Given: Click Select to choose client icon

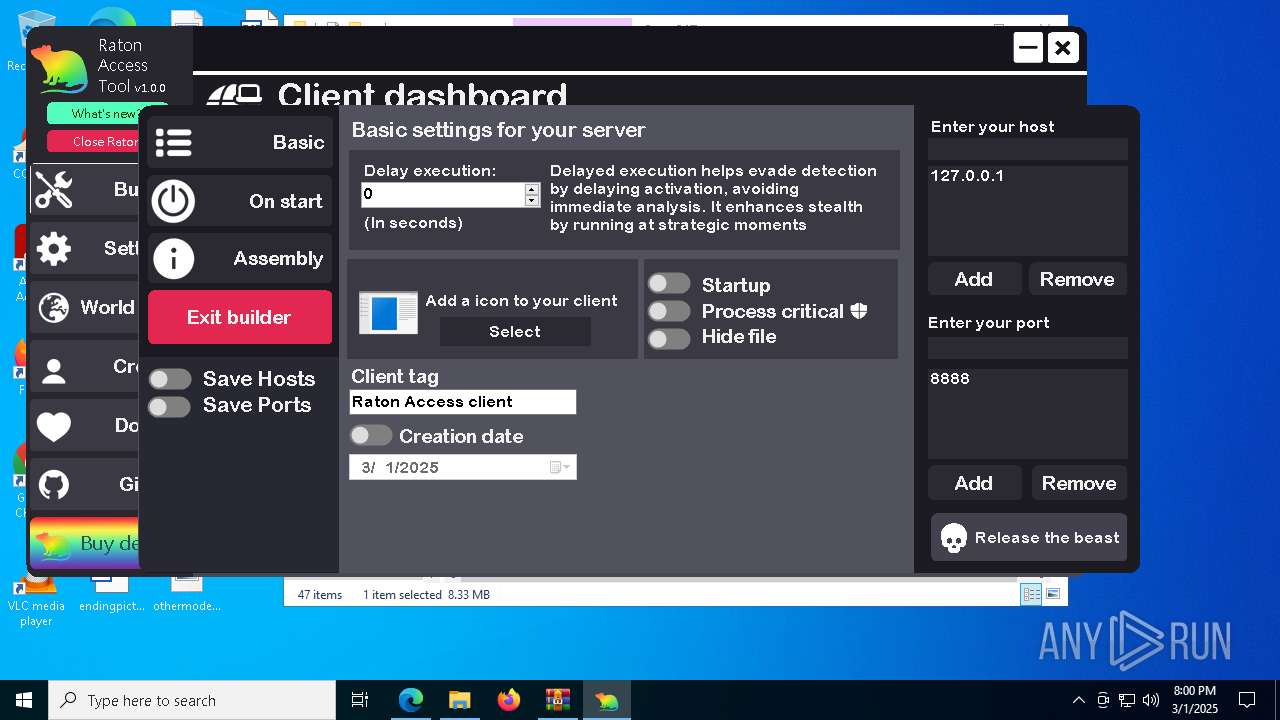Looking at the screenshot, I should click(515, 332).
